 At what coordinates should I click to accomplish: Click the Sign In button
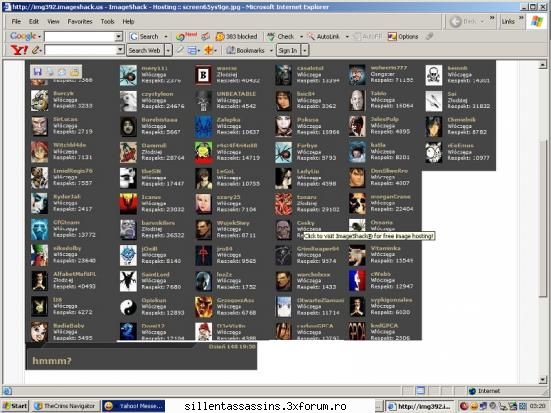tap(288, 50)
